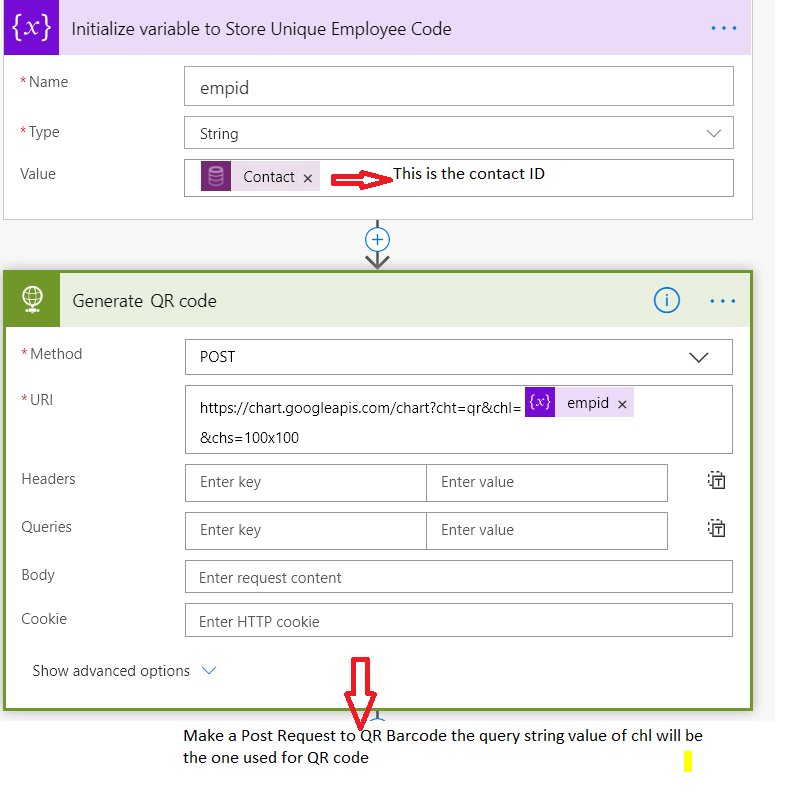The width and height of the screenshot is (807, 793).
Task: Click the Body request content field
Action: [x=459, y=576]
